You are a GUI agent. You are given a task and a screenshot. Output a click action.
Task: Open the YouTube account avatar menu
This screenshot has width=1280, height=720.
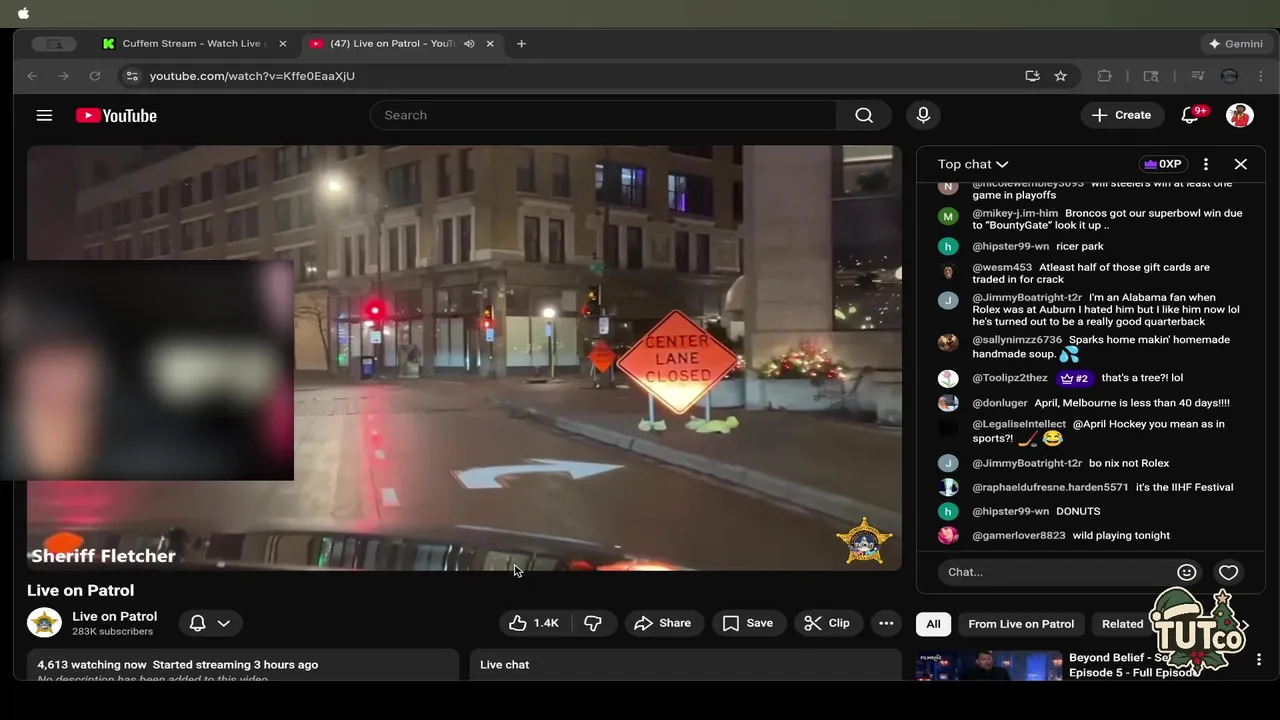coord(1240,115)
